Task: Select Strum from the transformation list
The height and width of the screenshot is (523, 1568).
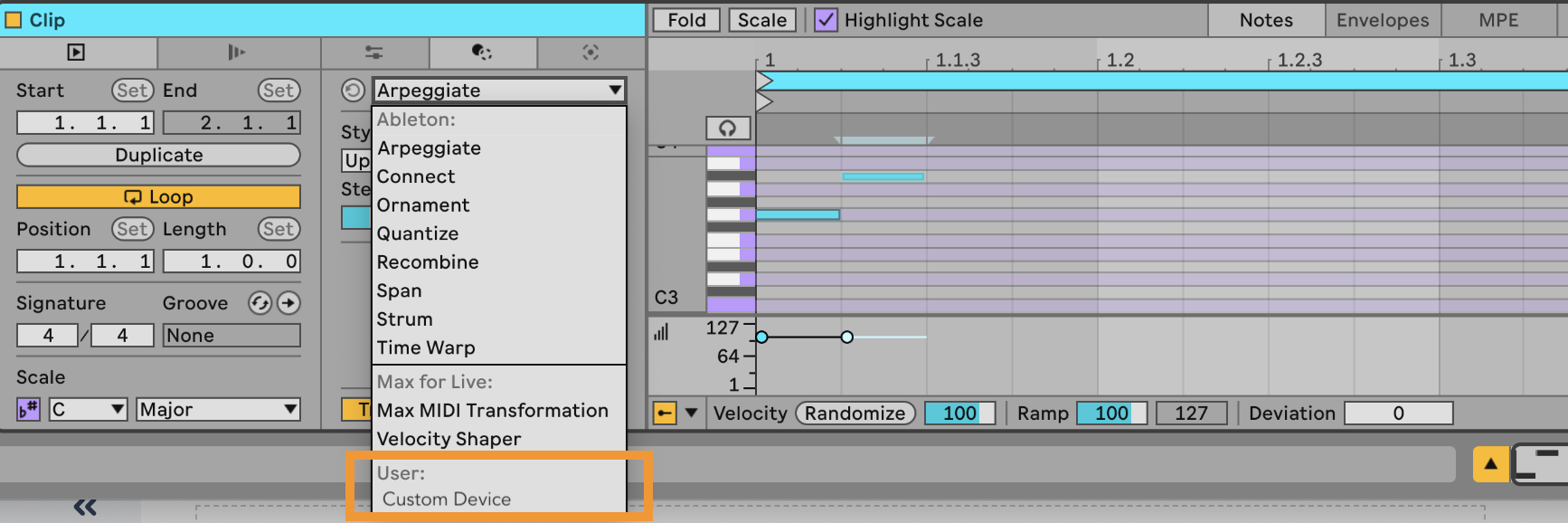Action: [x=499, y=319]
